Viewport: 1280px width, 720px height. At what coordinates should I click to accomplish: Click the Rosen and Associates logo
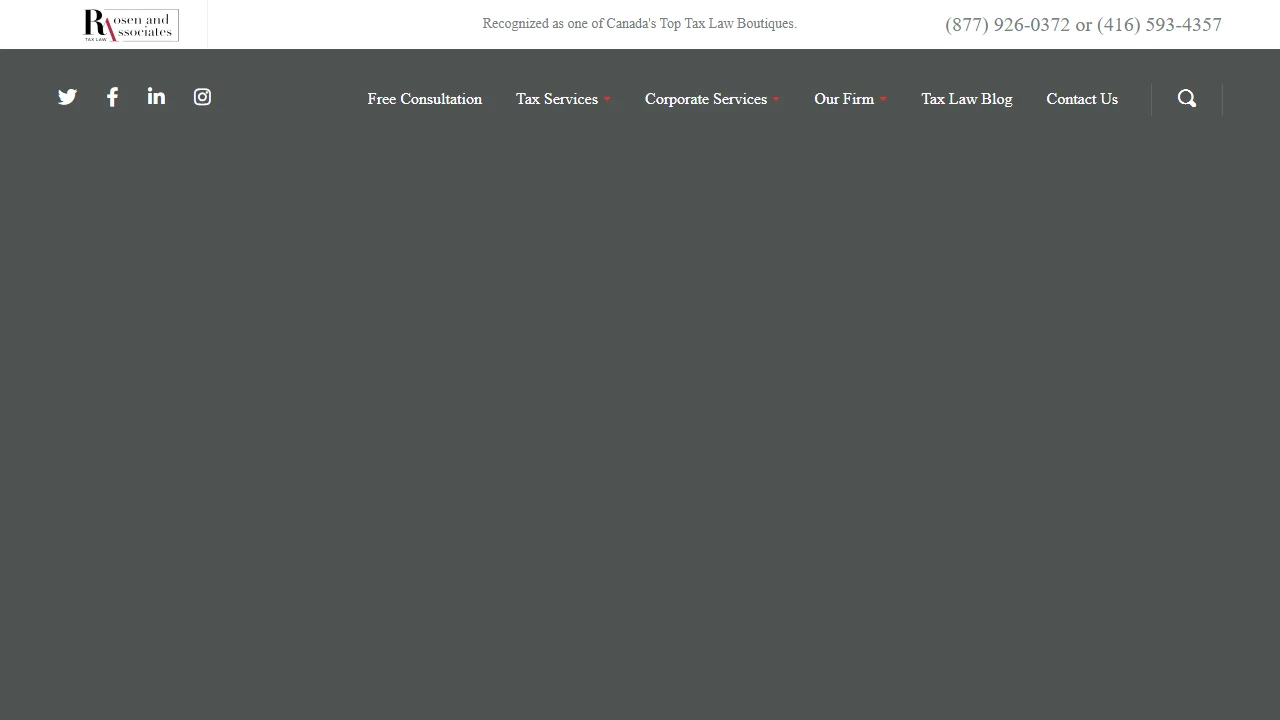(x=131, y=25)
